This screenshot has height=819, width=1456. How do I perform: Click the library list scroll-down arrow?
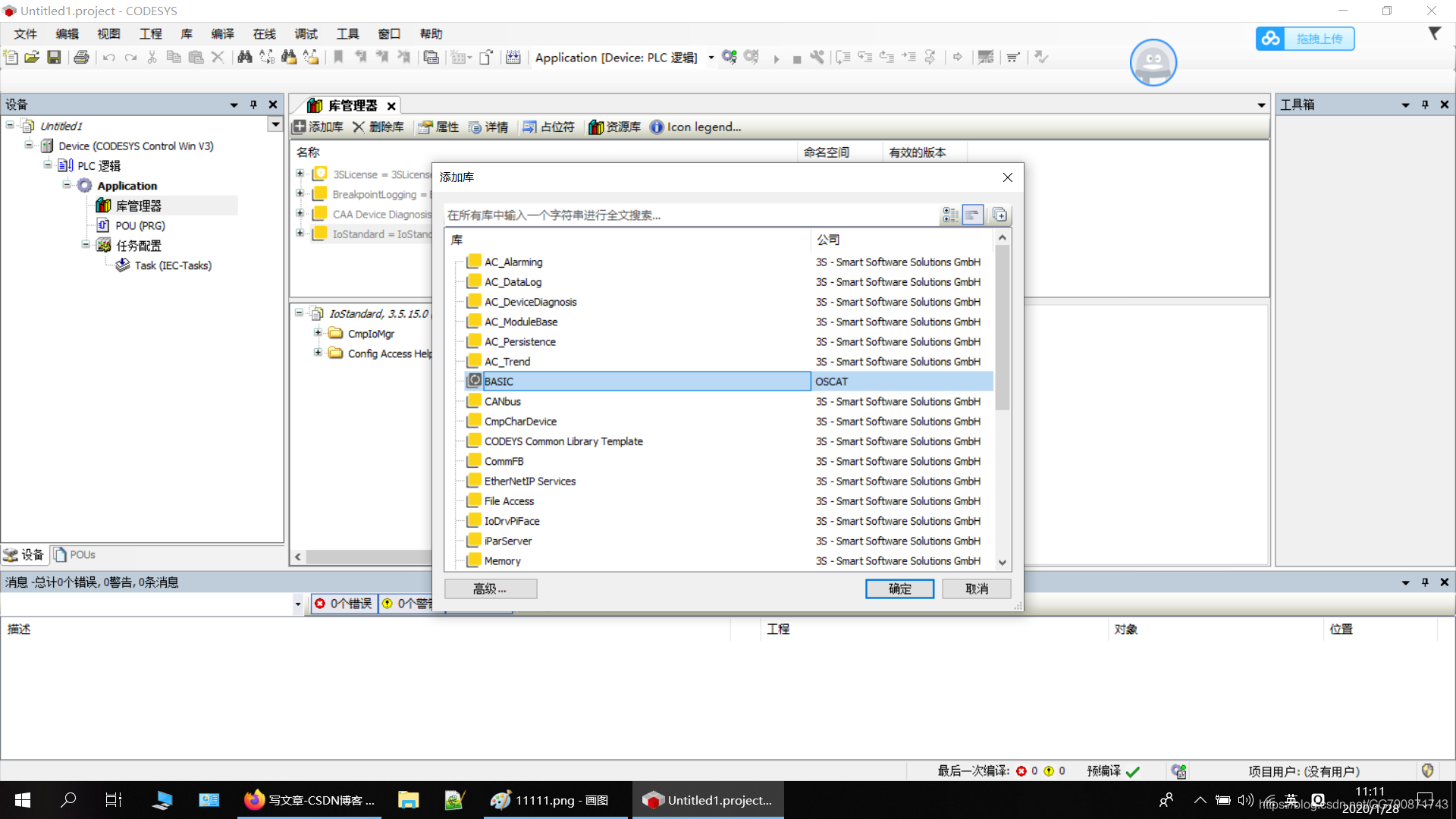(1002, 562)
